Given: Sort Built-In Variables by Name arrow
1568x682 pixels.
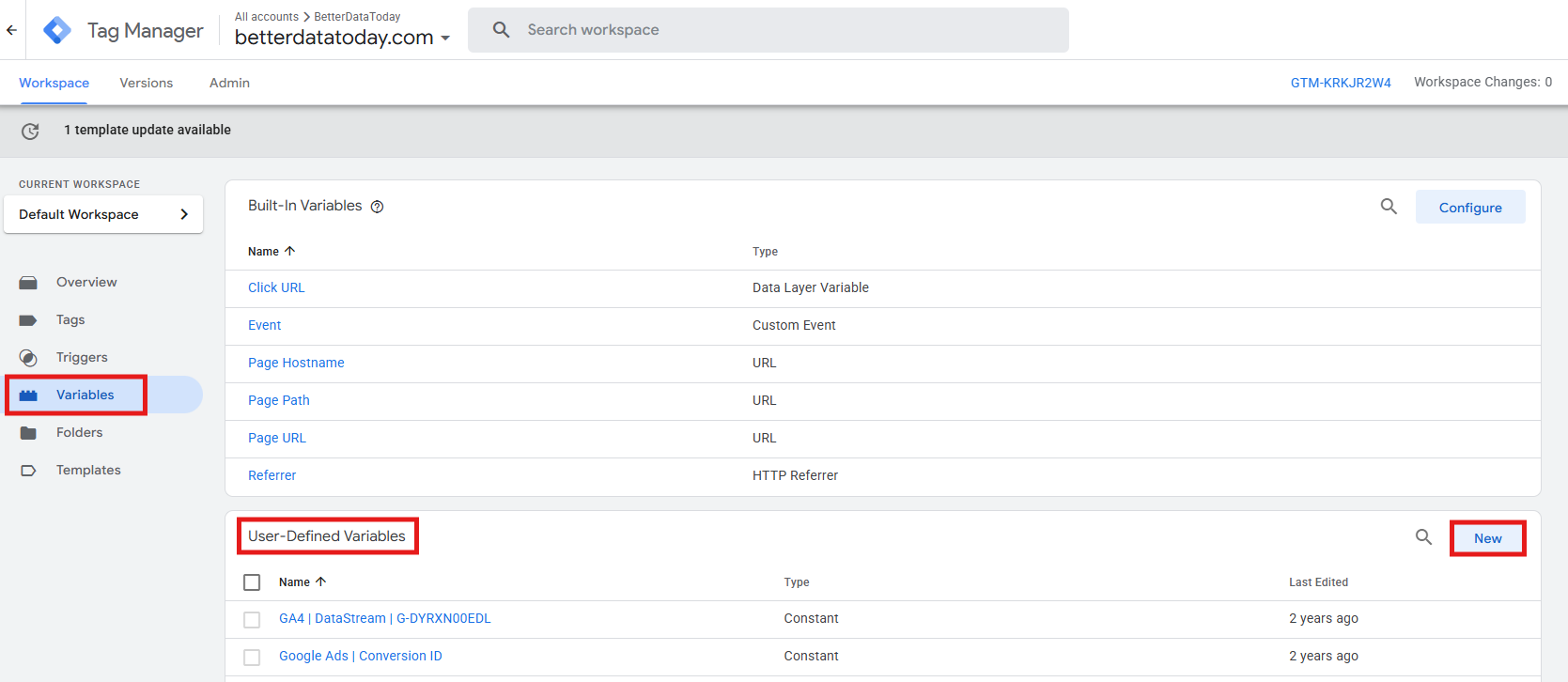Looking at the screenshot, I should tap(289, 251).
